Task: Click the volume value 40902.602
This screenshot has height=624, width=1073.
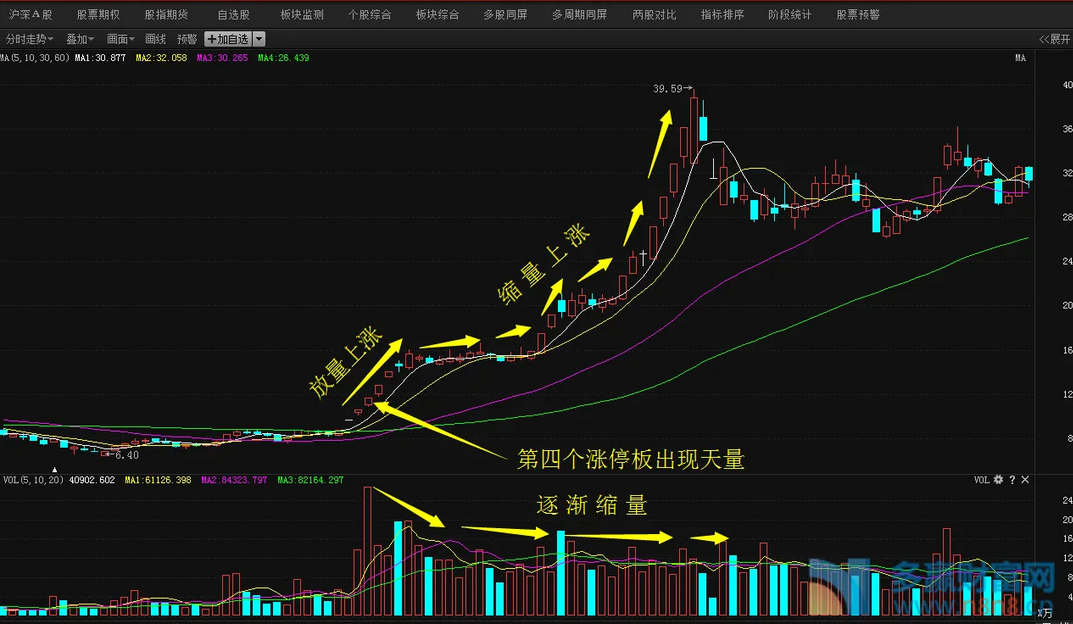Action: [92, 480]
